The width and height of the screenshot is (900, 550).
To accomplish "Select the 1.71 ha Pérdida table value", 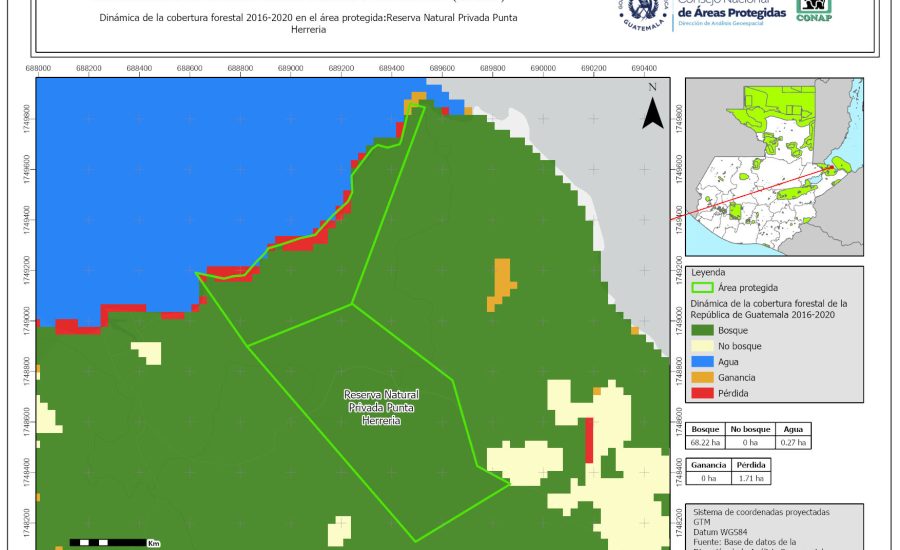I will click(751, 479).
